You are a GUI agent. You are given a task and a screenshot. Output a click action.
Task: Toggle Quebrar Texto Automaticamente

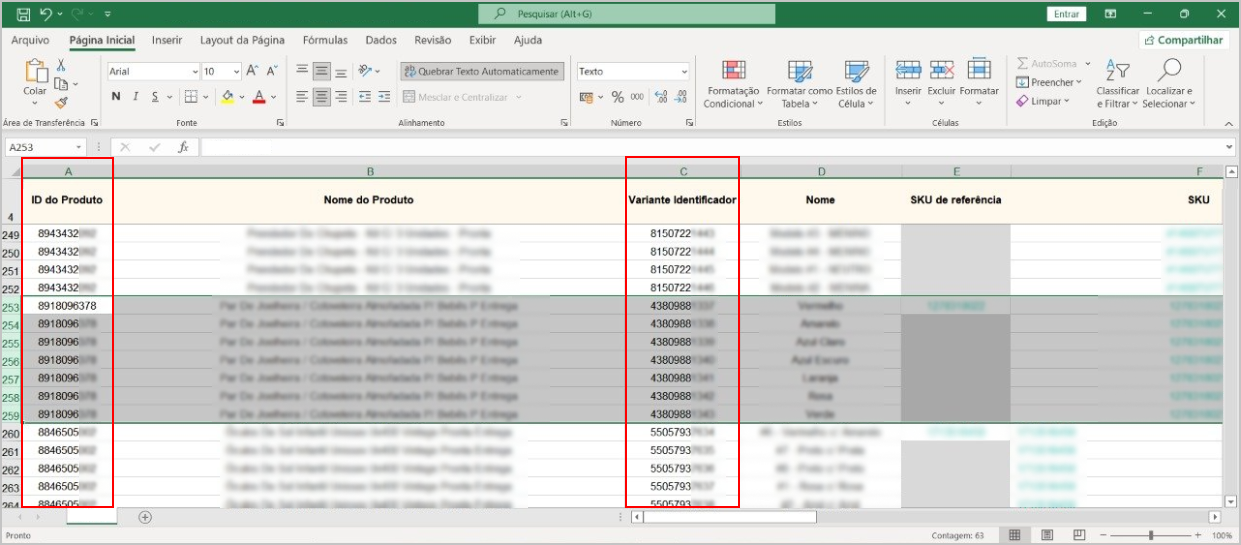[482, 72]
